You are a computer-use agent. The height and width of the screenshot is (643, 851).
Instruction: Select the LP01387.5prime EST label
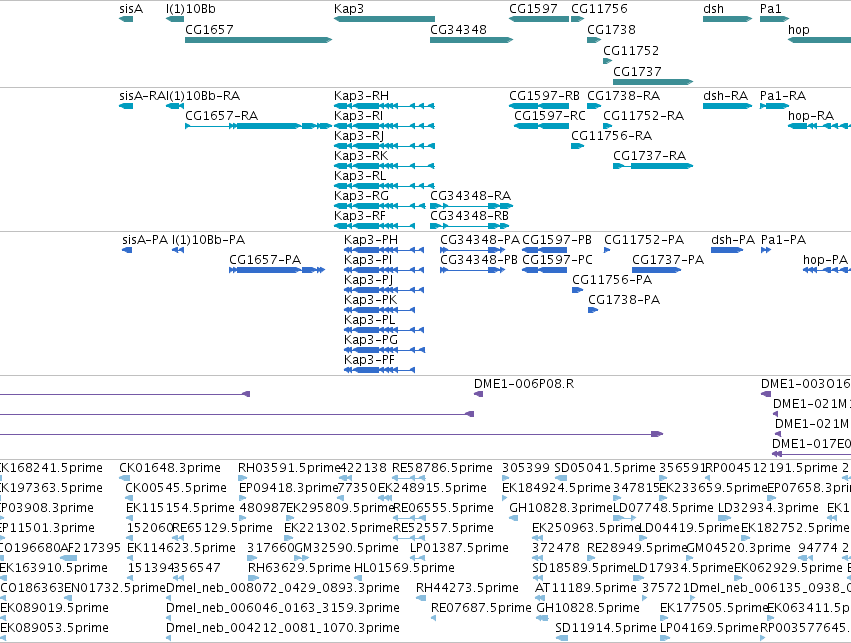[x=459, y=547]
